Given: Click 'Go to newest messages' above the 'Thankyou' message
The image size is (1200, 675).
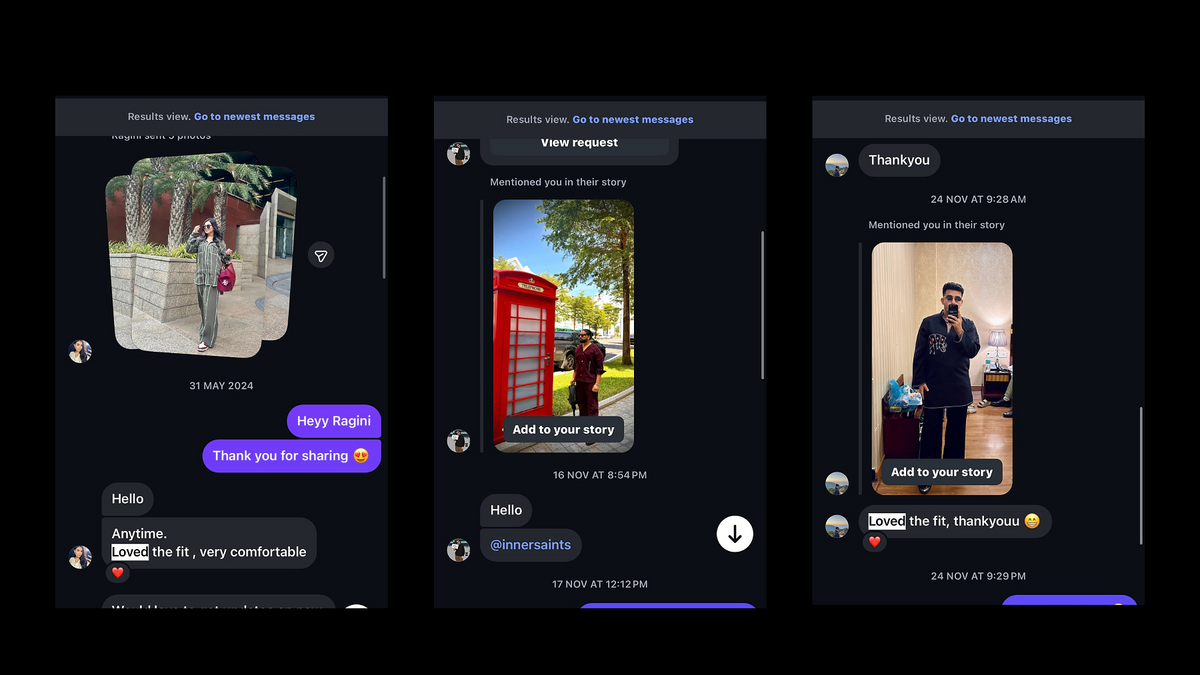Looking at the screenshot, I should pos(1011,119).
